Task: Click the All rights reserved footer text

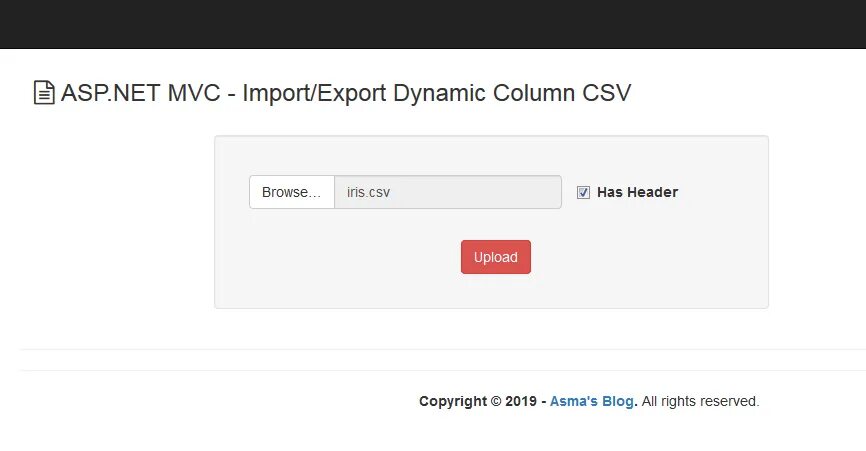Action: [700, 401]
